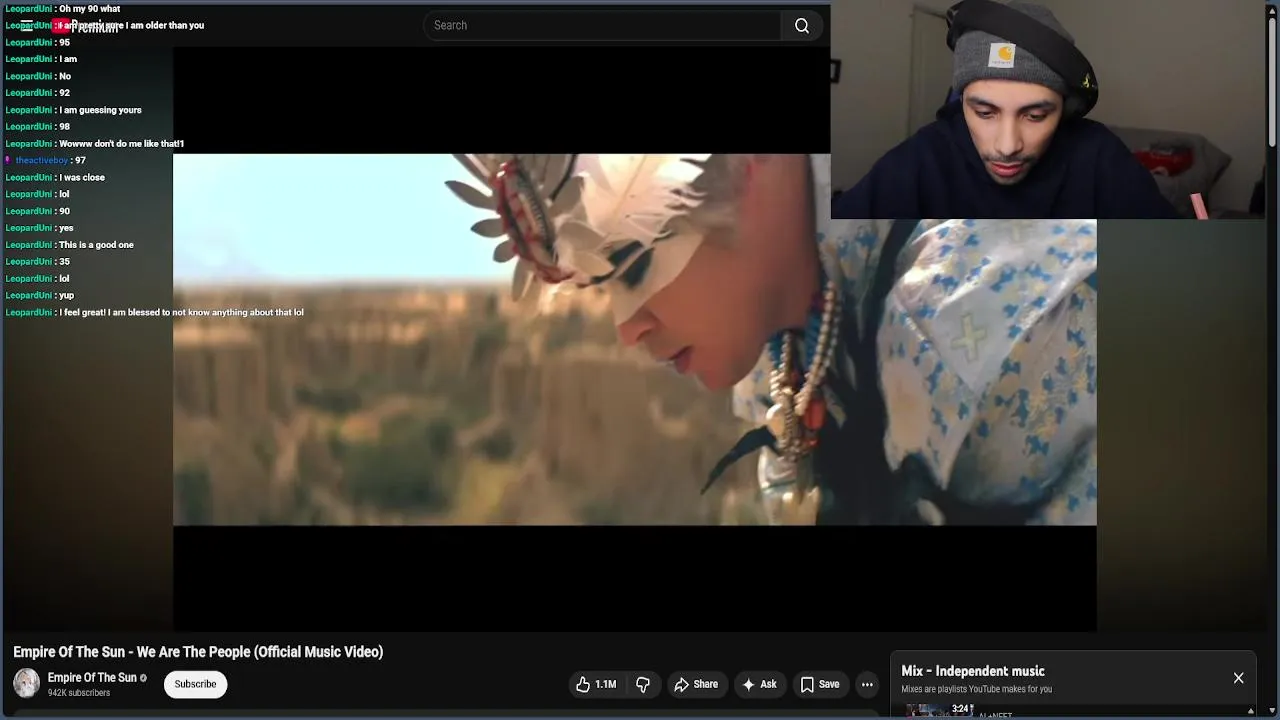Click the verified artist badge
Viewport: 1280px width, 720px height.
143,678
